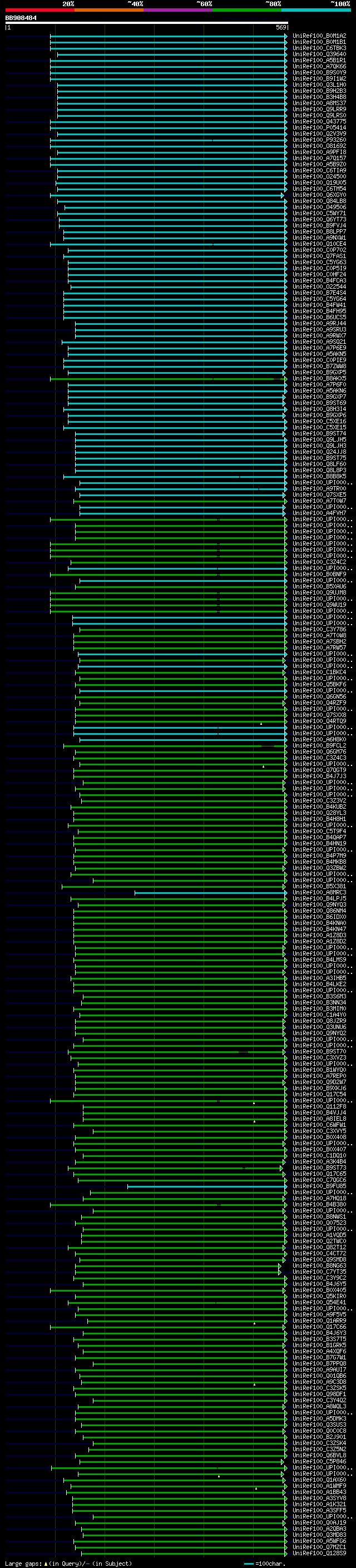Select hit label UniRef100_Q9WU19
This screenshot has height=1568, width=356.
click(319, 605)
